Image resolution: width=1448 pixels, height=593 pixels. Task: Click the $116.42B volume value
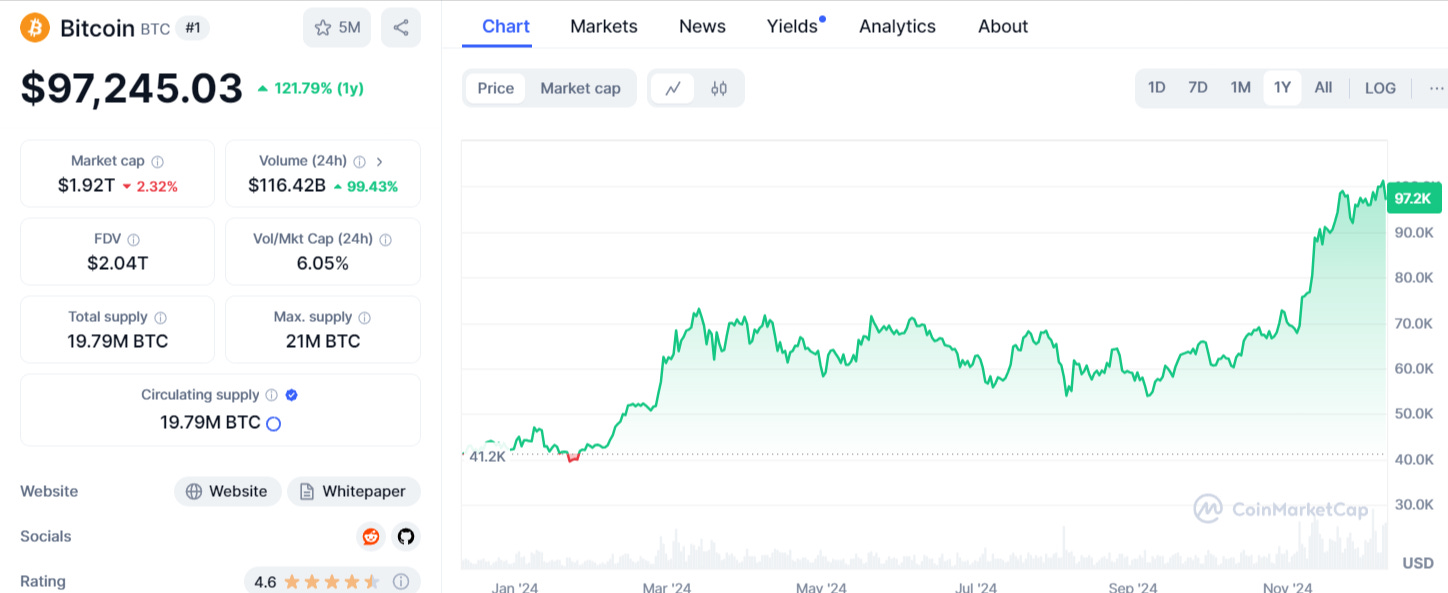point(287,186)
